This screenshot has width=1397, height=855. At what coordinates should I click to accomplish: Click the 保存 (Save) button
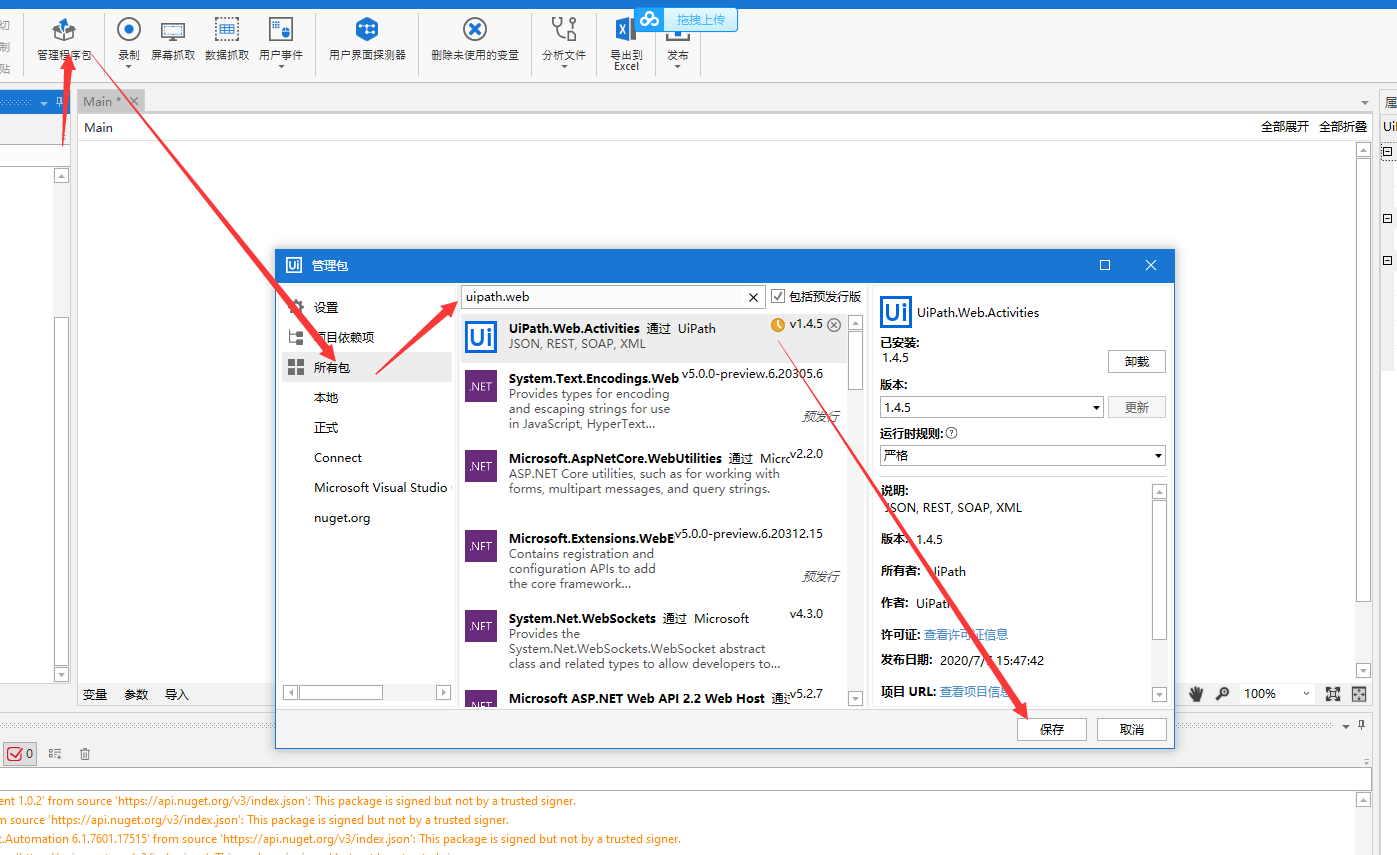[x=1051, y=729]
